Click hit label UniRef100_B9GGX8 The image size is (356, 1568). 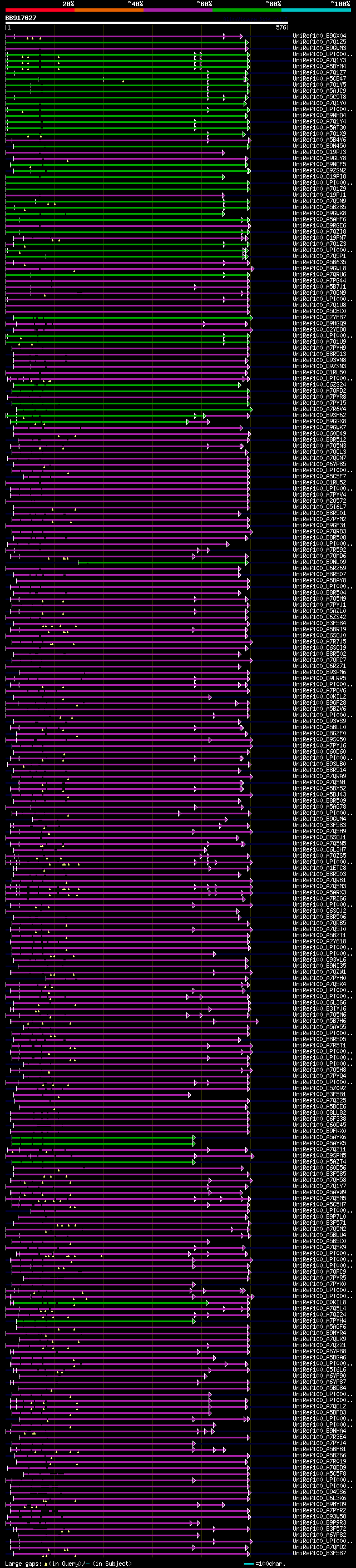click(319, 421)
